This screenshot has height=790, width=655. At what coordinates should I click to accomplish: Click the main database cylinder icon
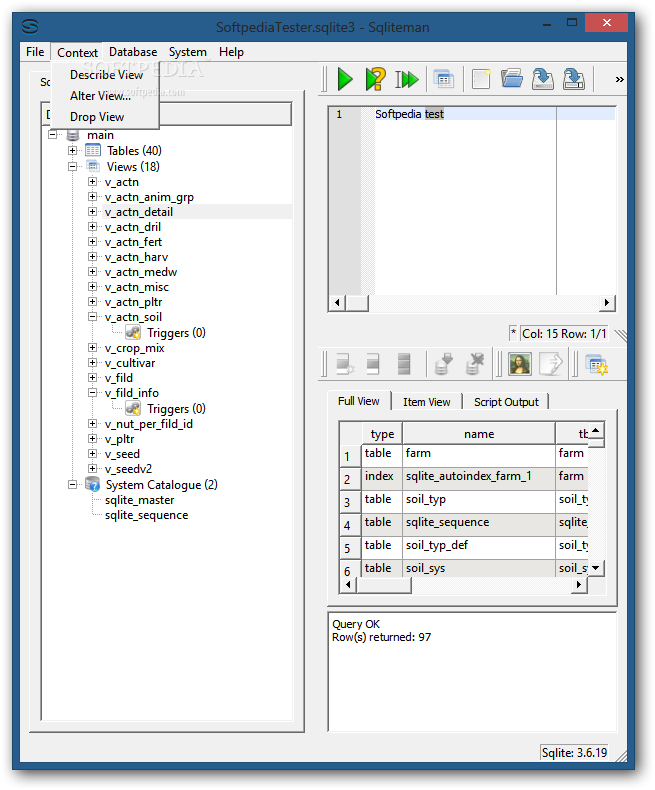pos(73,135)
